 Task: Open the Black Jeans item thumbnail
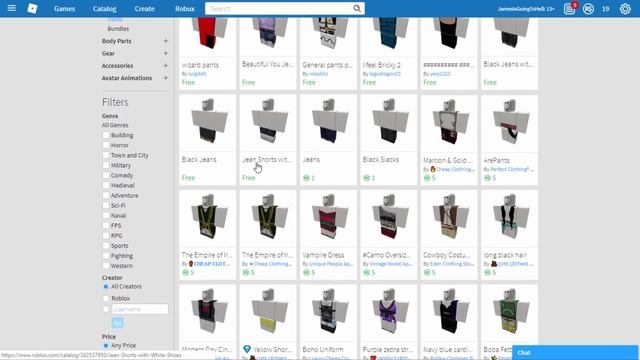(x=207, y=123)
